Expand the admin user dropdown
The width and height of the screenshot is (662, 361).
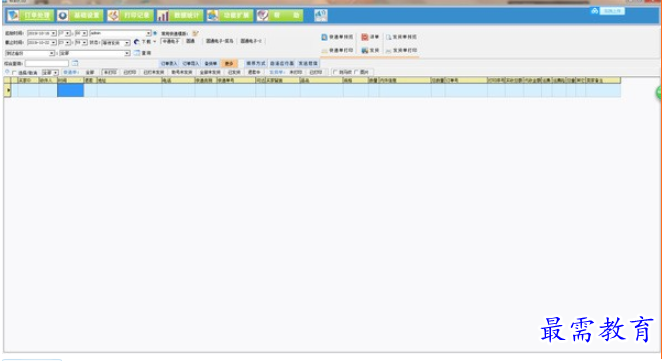pos(149,33)
